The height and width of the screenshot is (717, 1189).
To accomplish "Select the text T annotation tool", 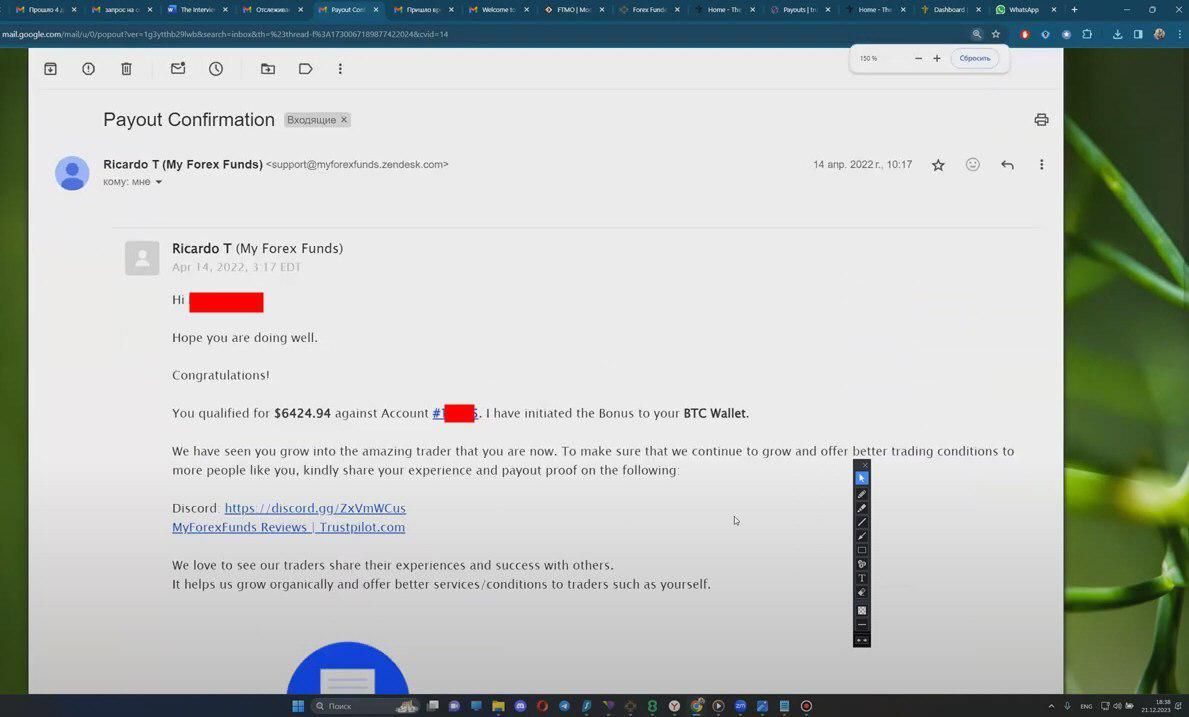I will point(861,578).
